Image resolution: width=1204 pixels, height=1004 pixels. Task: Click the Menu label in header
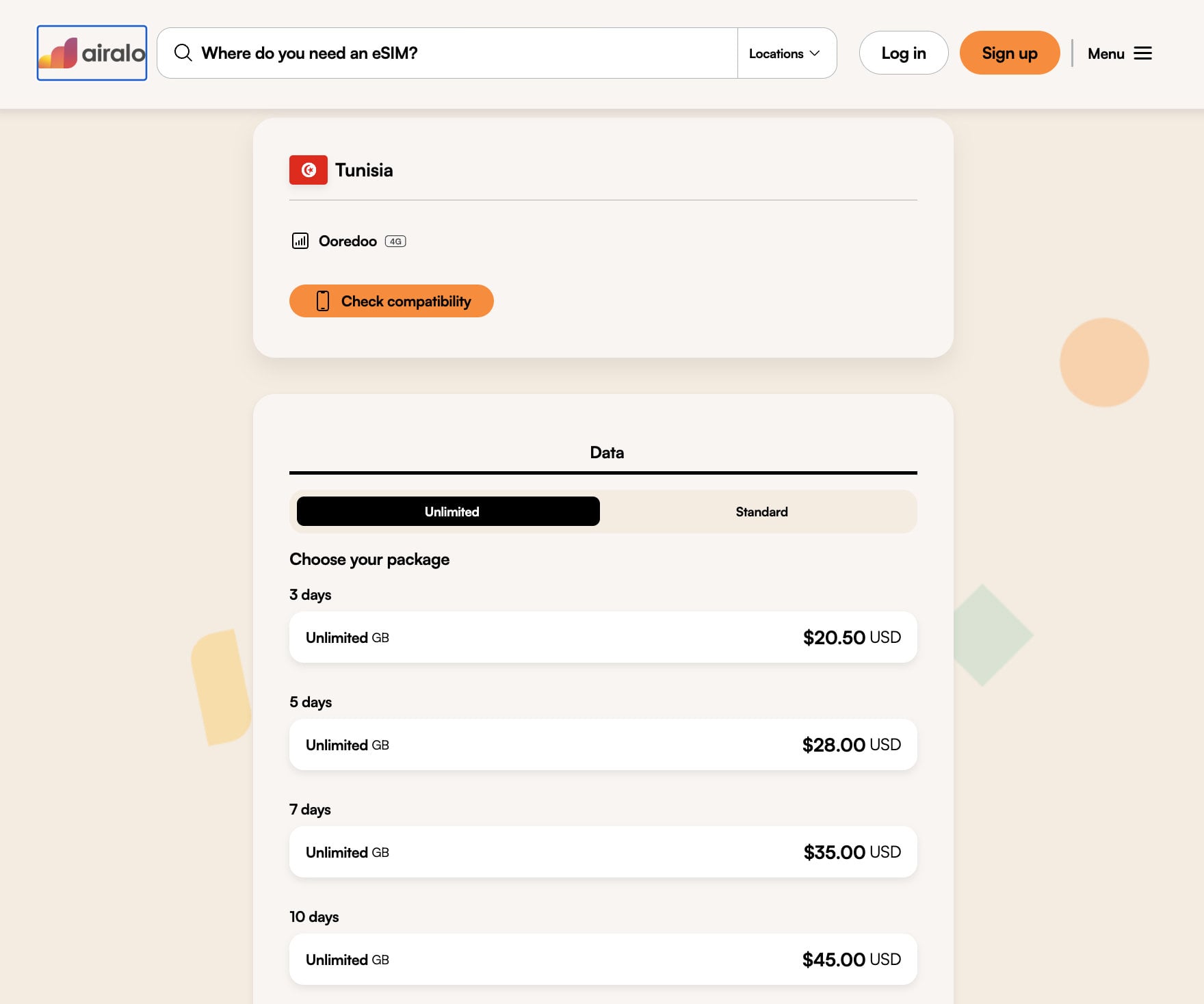coord(1105,53)
